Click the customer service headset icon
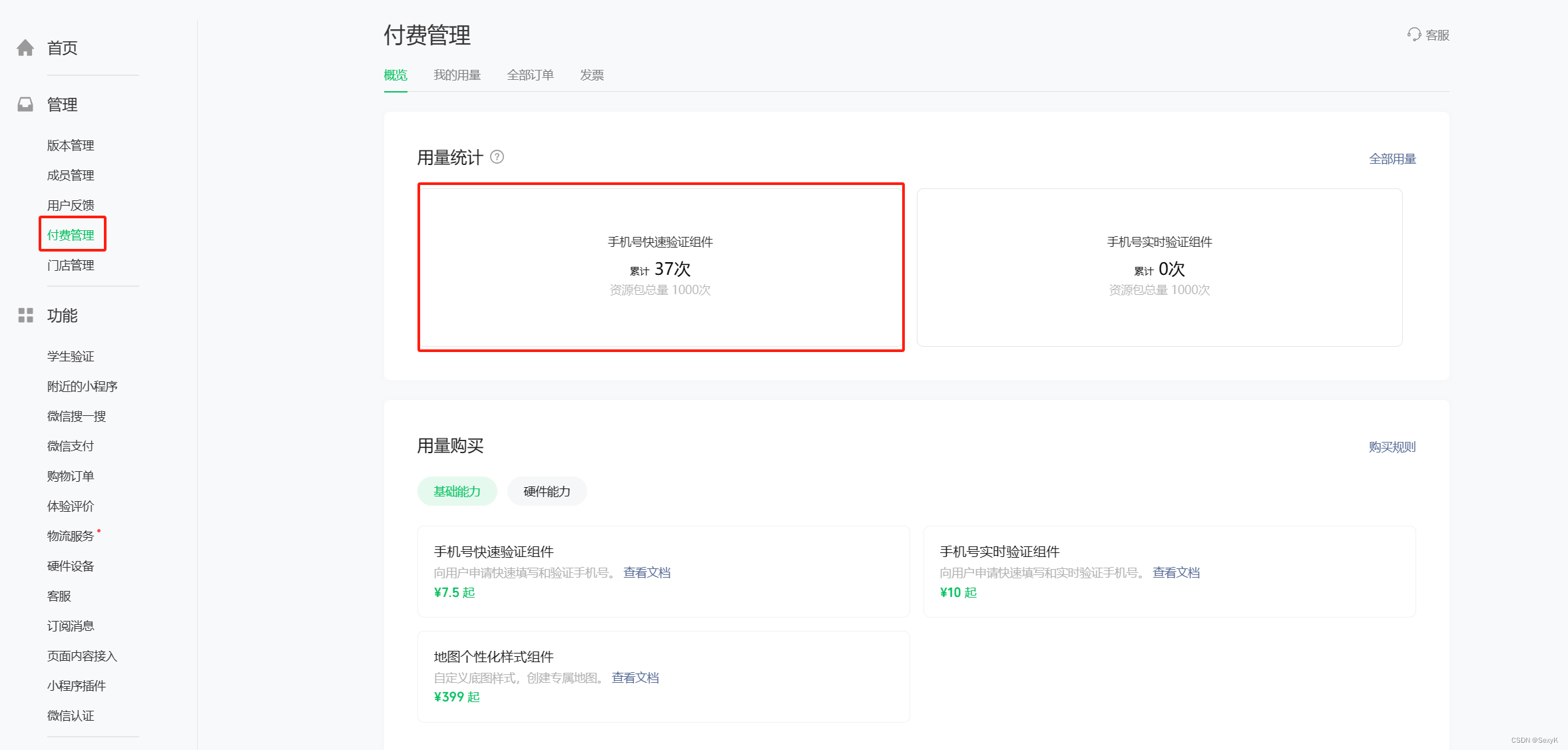The height and width of the screenshot is (750, 1568). pos(1414,34)
